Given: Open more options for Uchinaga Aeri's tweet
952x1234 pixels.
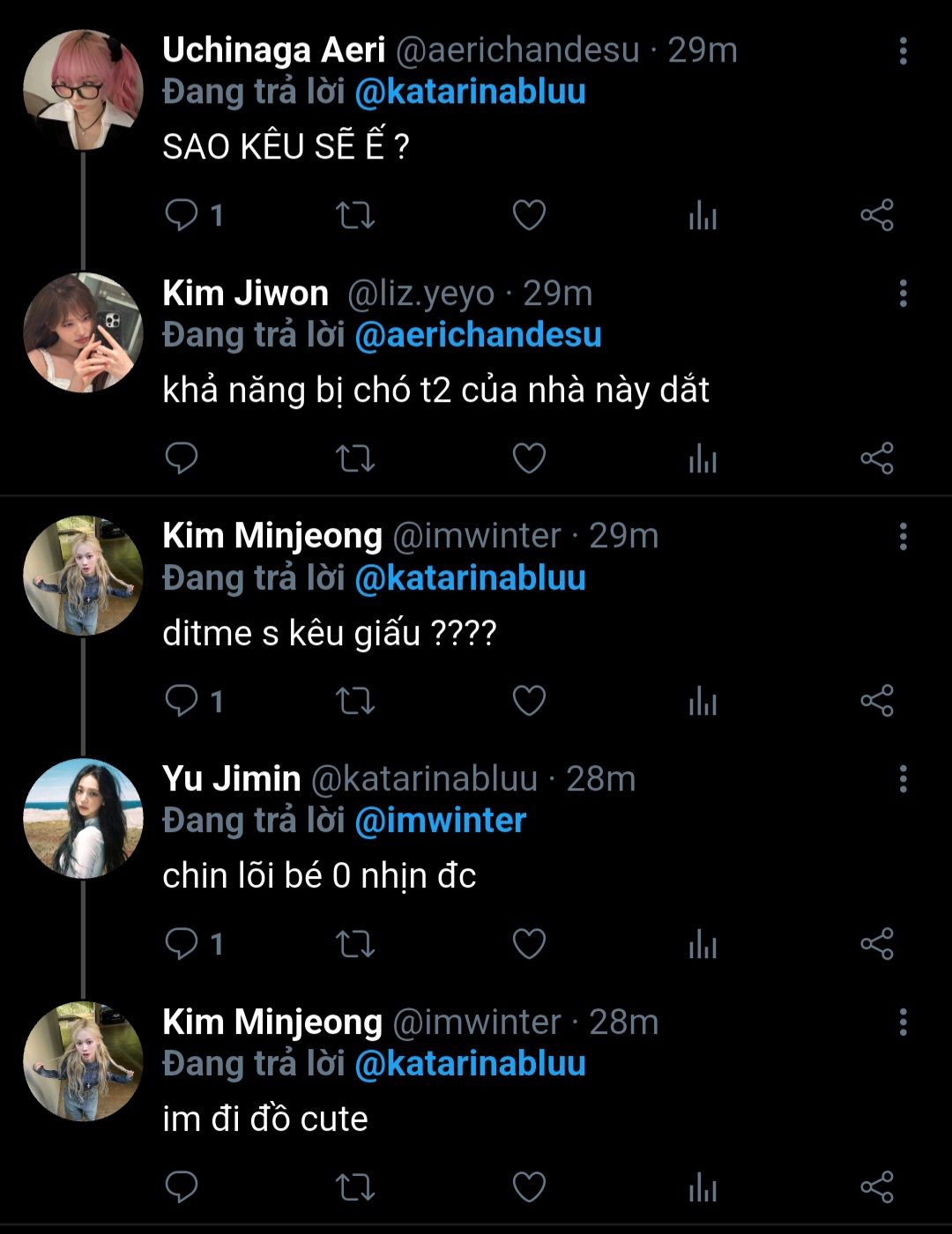Looking at the screenshot, I should 903,51.
